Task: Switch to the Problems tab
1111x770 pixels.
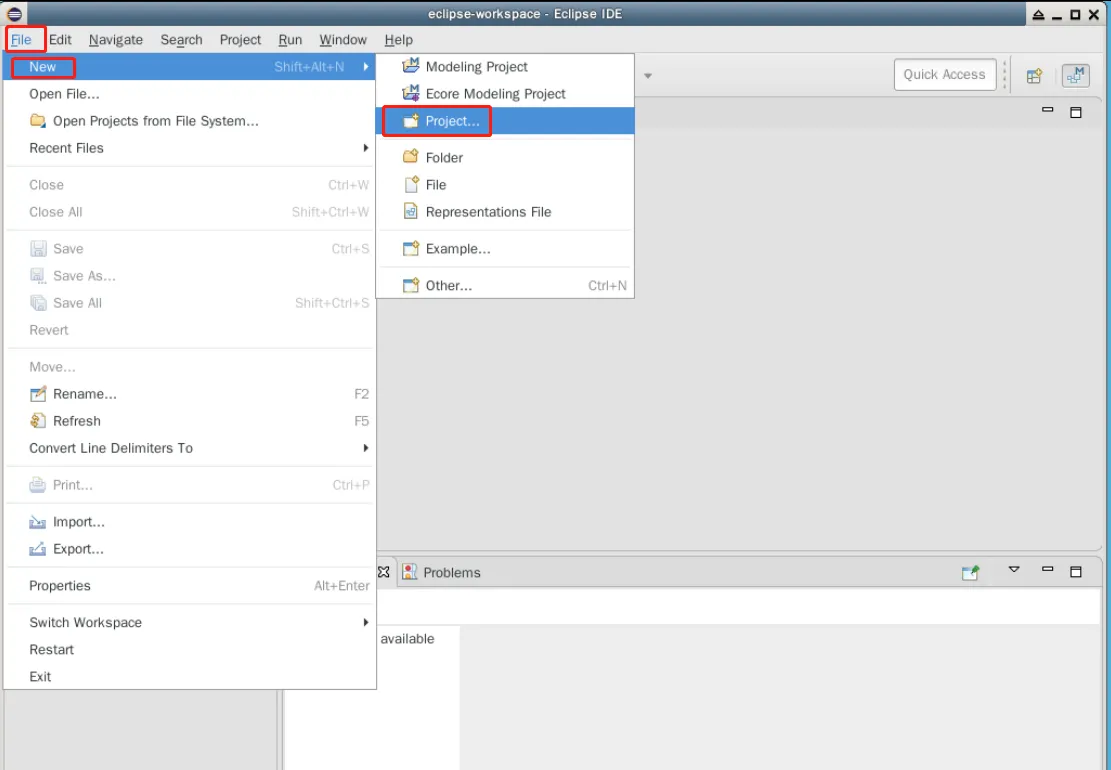Action: tap(442, 572)
